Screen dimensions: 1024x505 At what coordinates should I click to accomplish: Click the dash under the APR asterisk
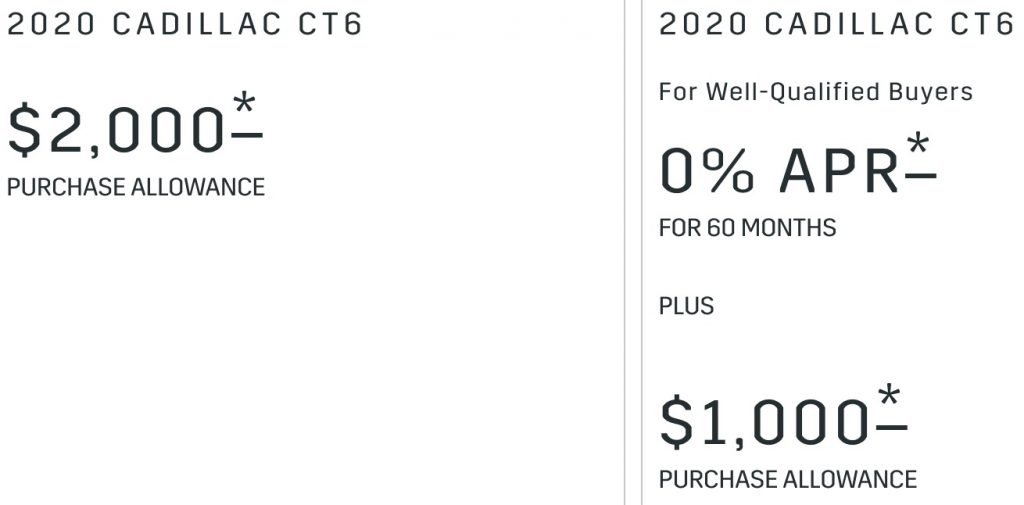point(921,175)
